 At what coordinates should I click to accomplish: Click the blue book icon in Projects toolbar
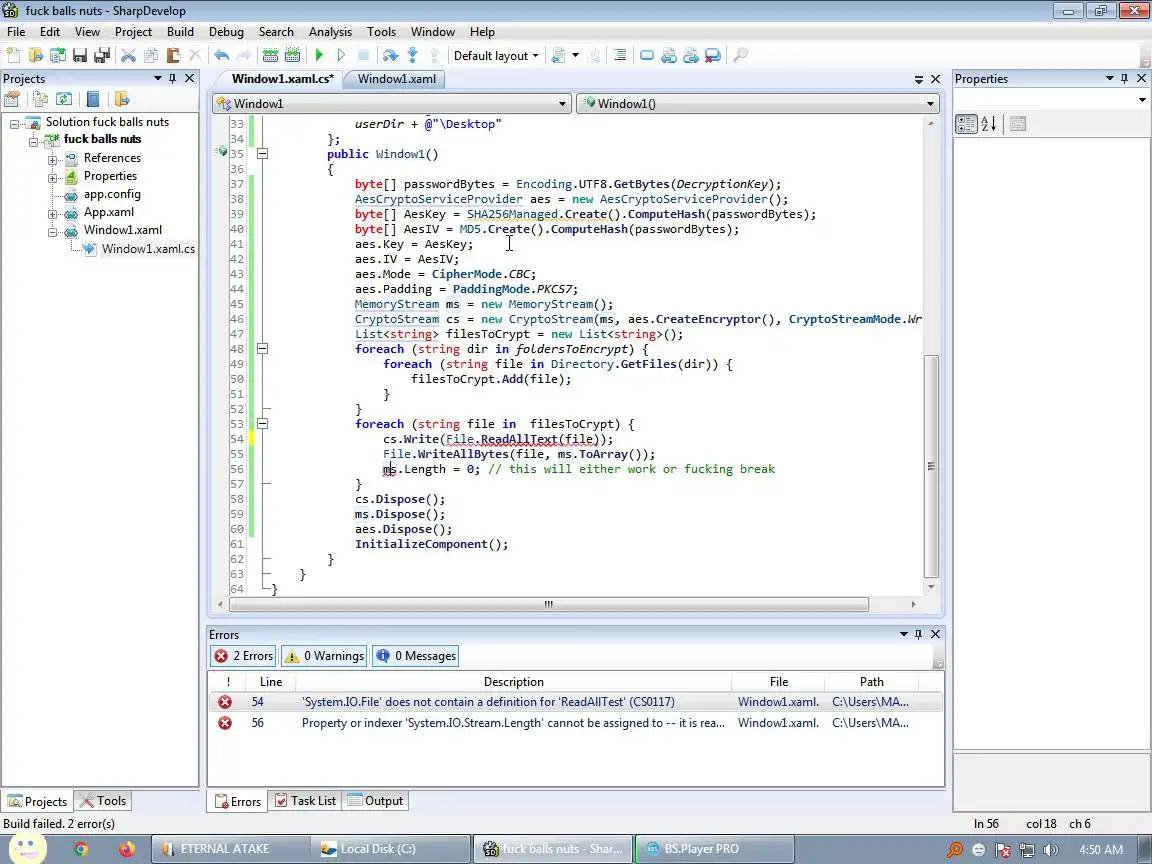point(93,99)
